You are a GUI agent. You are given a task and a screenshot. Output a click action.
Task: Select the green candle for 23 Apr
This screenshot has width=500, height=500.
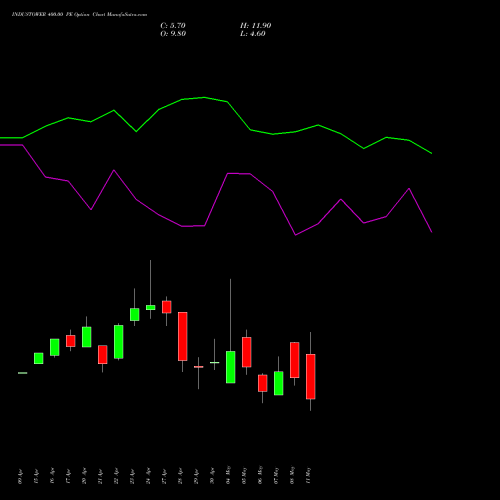135,314
